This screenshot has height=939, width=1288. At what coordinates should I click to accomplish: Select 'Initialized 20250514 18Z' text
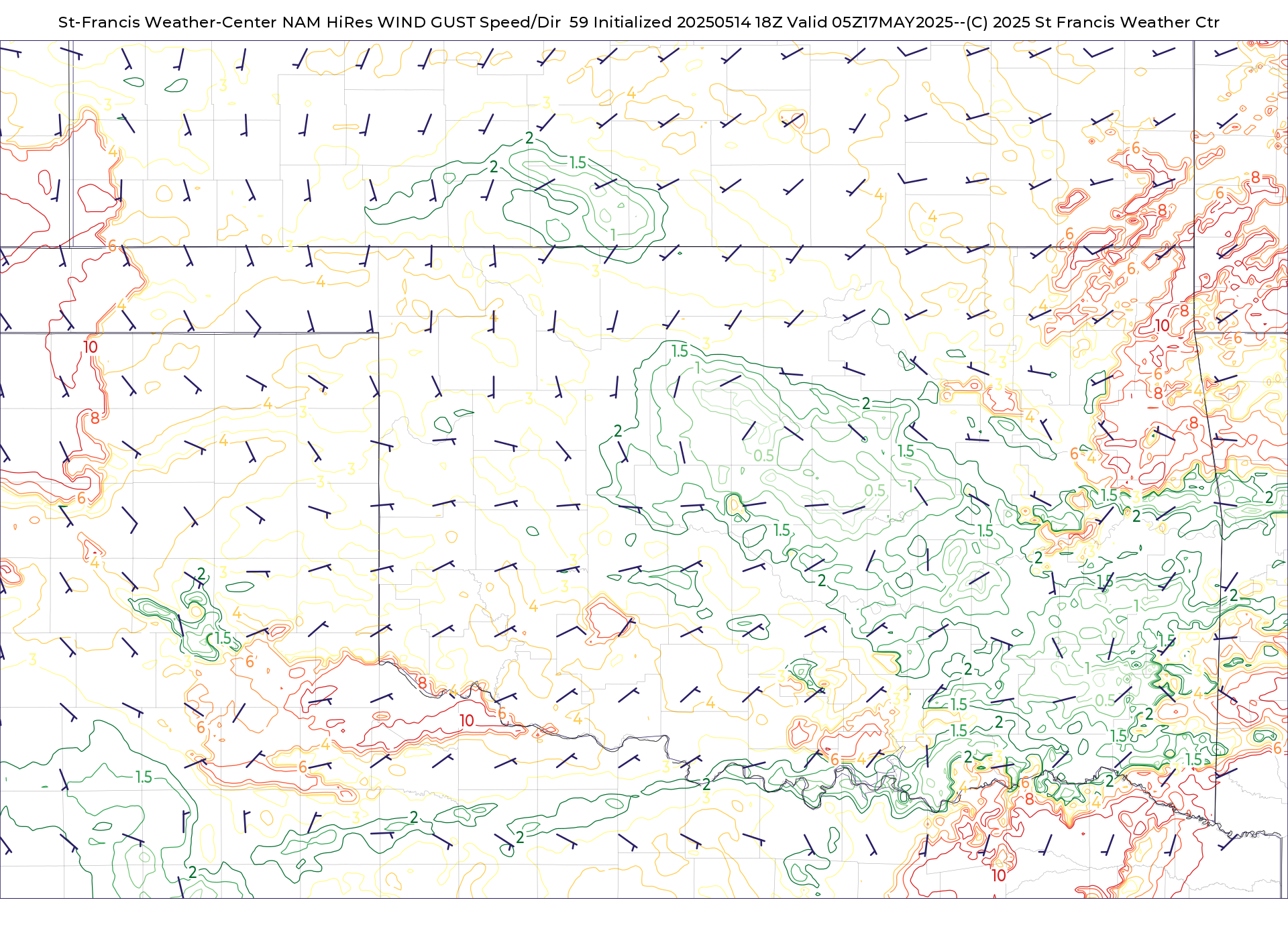coord(687,22)
